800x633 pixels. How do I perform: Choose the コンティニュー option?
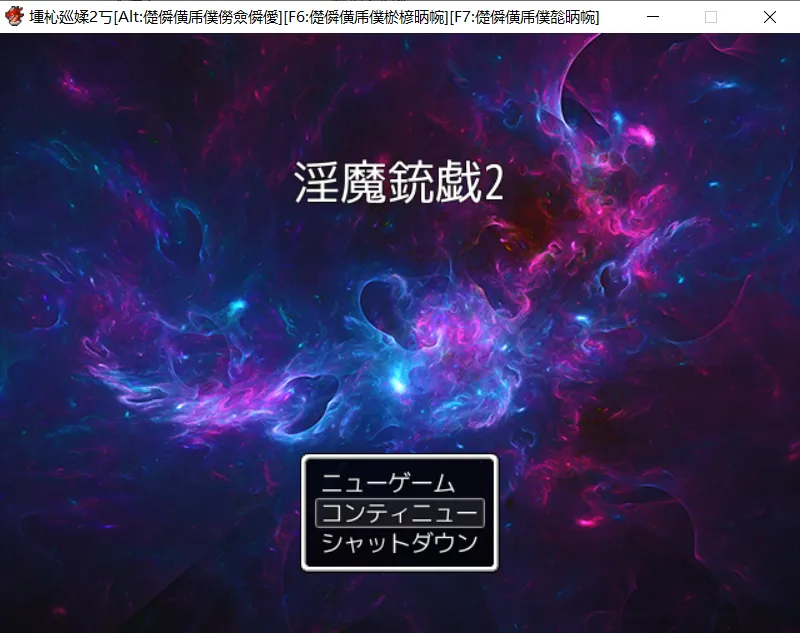pos(399,513)
